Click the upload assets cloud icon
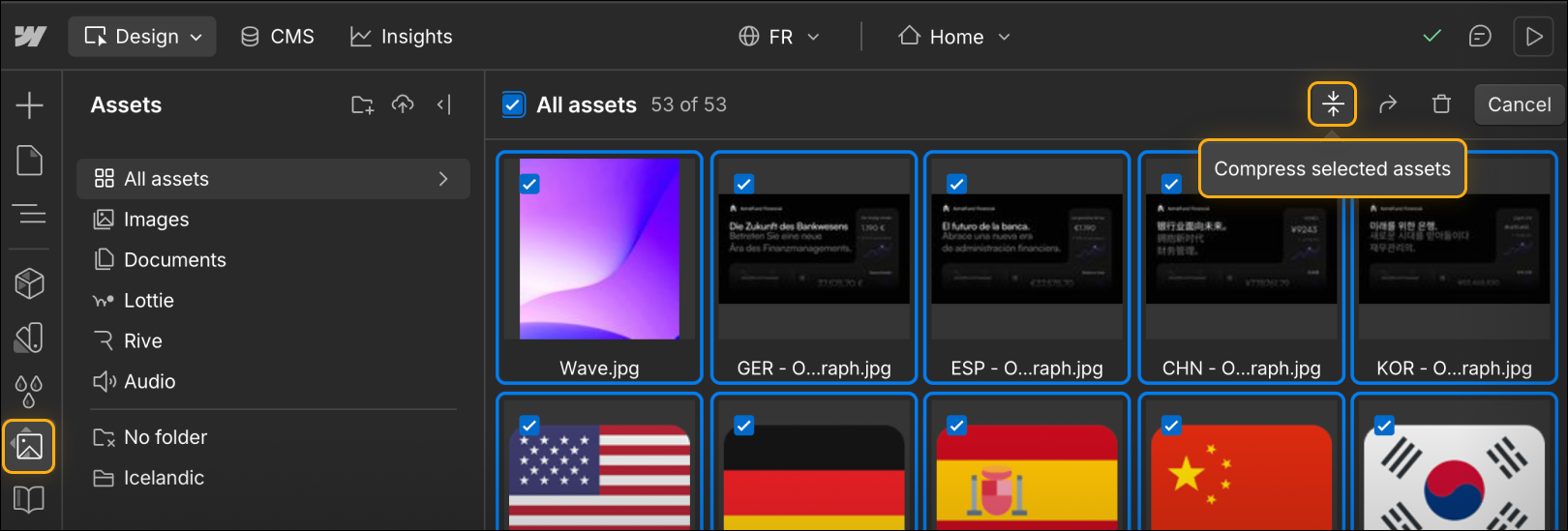Screen dimensions: 1568x531 click(403, 103)
